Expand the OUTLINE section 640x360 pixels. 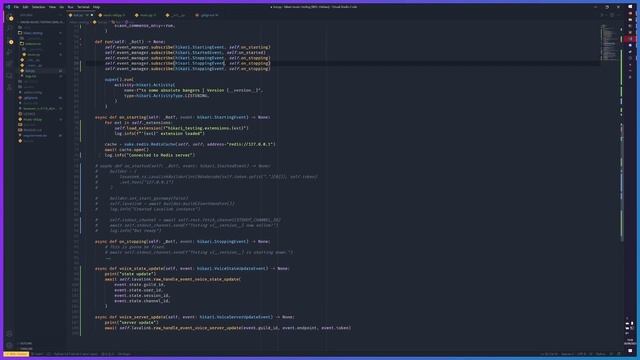pos(25,343)
